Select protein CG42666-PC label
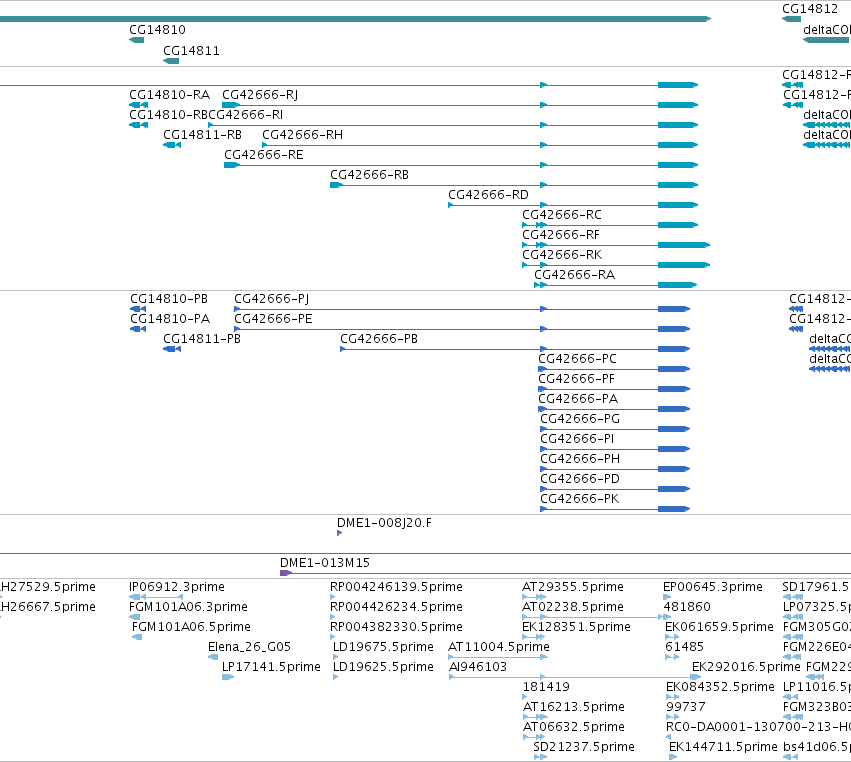Viewport: 851px width, 762px height. point(577,359)
